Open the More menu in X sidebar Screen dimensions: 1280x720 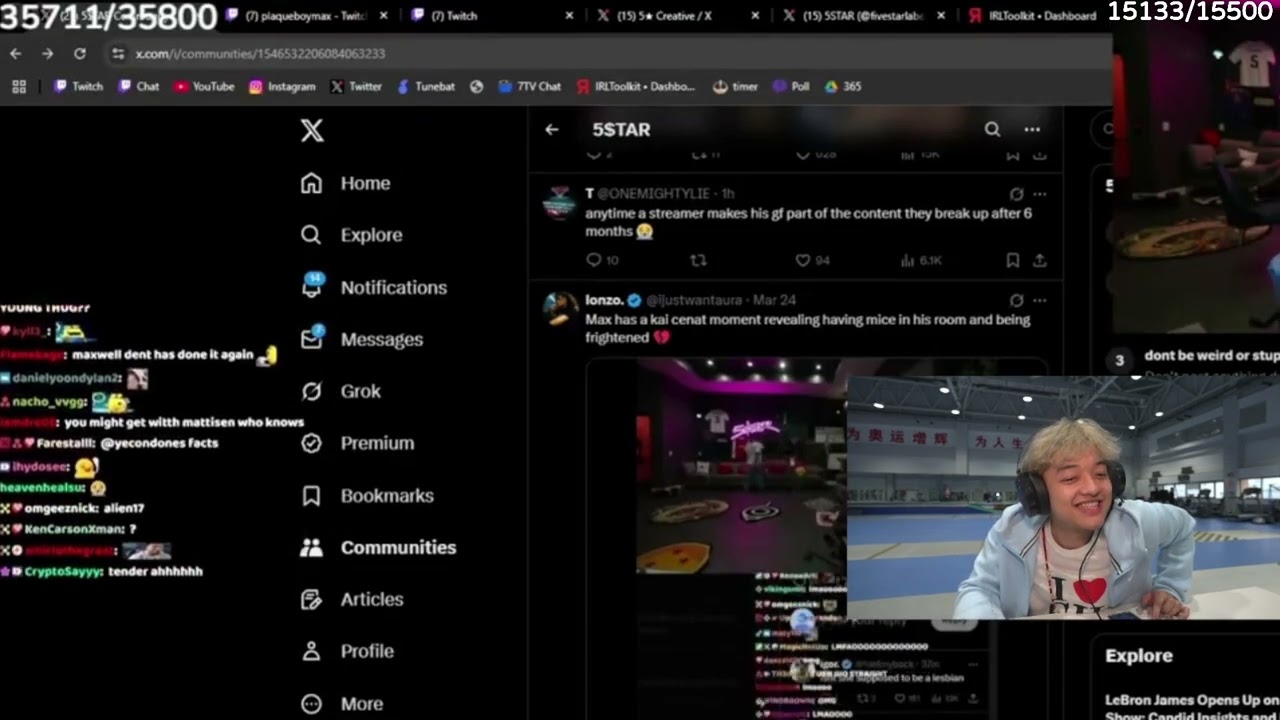[x=341, y=703]
